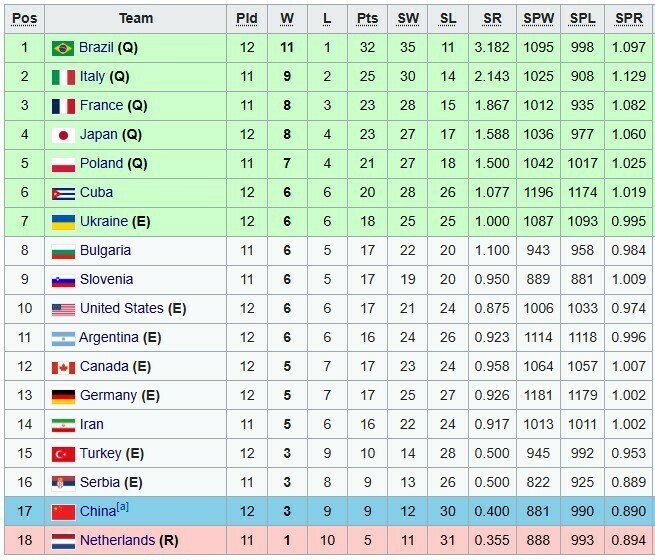
Task: Click the Germany flag icon
Action: click(63, 397)
